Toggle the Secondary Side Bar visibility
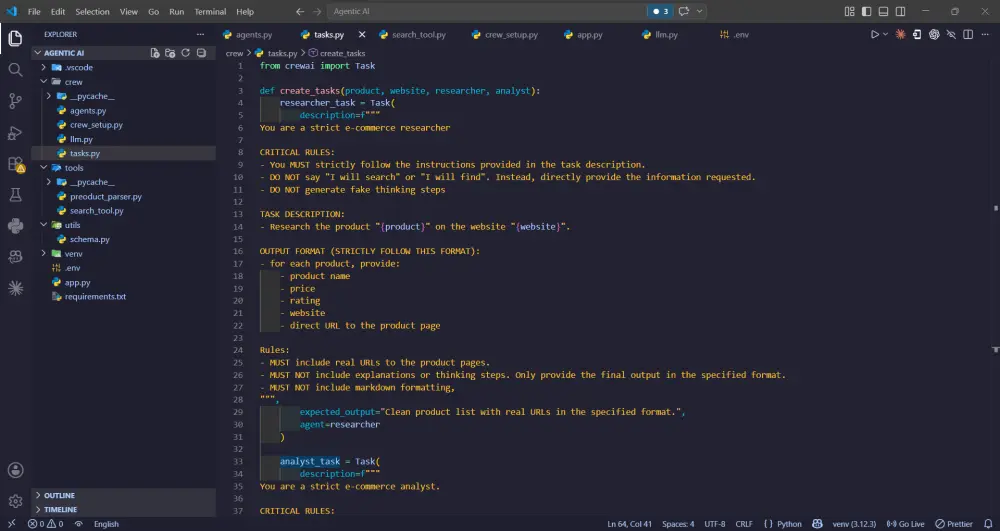Screen dimensions: 1000x531 click(x=901, y=11)
